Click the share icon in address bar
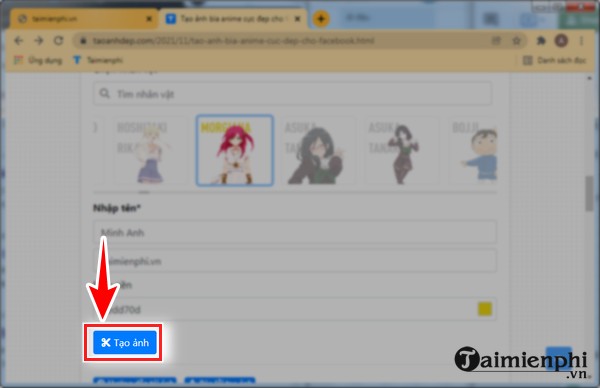This screenshot has height=388, width=600. (x=496, y=41)
